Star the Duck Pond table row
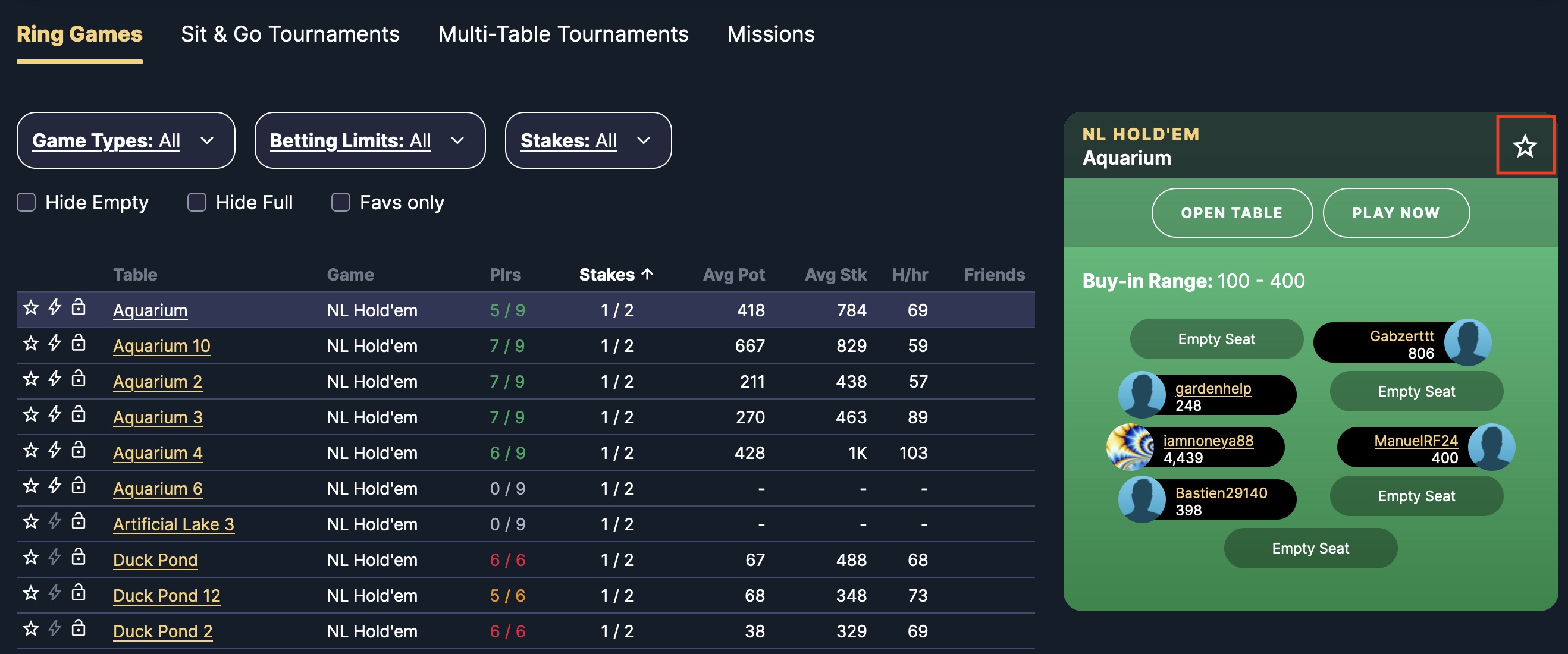The image size is (1568, 654). 30,557
